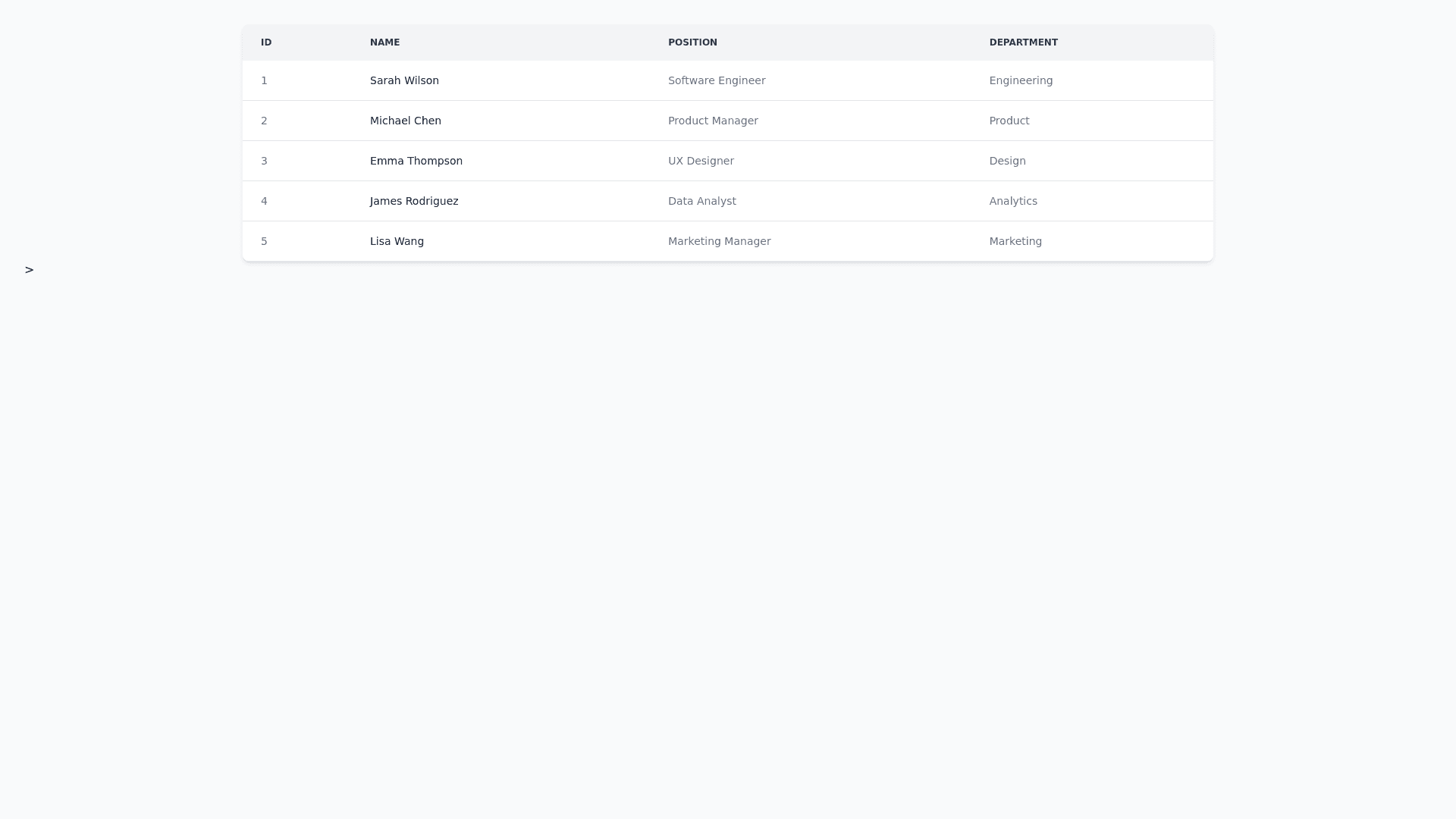The image size is (1456, 819).
Task: Click the Engineering department cell
Action: coord(1021,80)
